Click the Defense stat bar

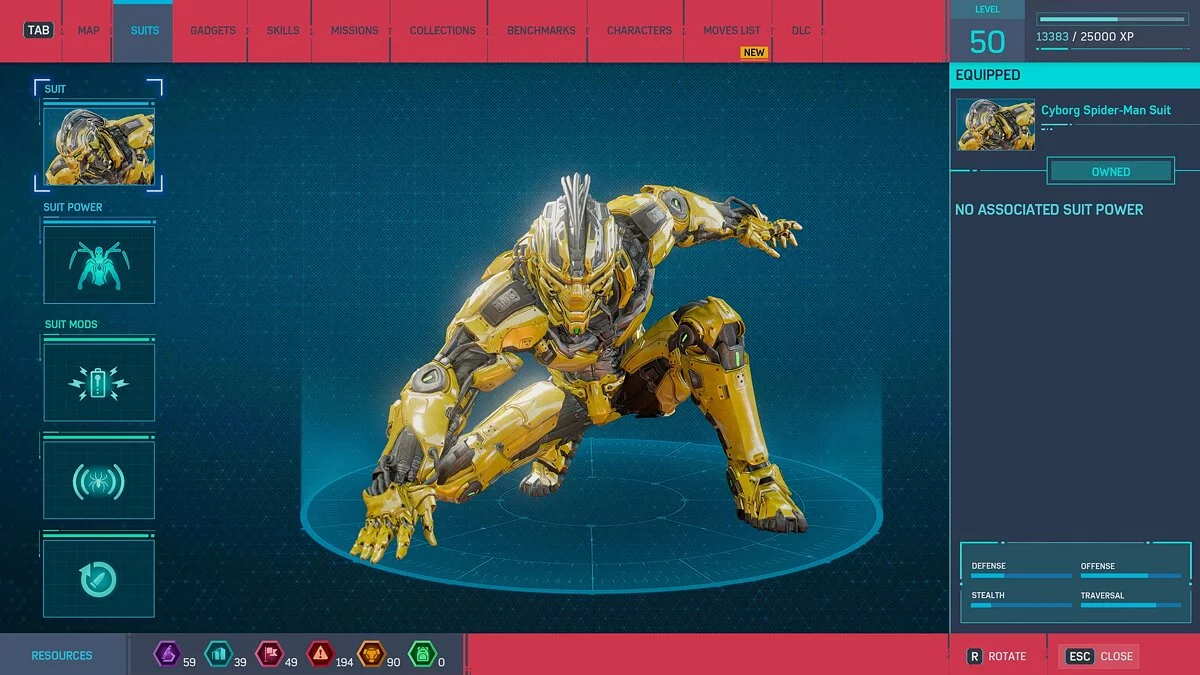coord(1020,576)
